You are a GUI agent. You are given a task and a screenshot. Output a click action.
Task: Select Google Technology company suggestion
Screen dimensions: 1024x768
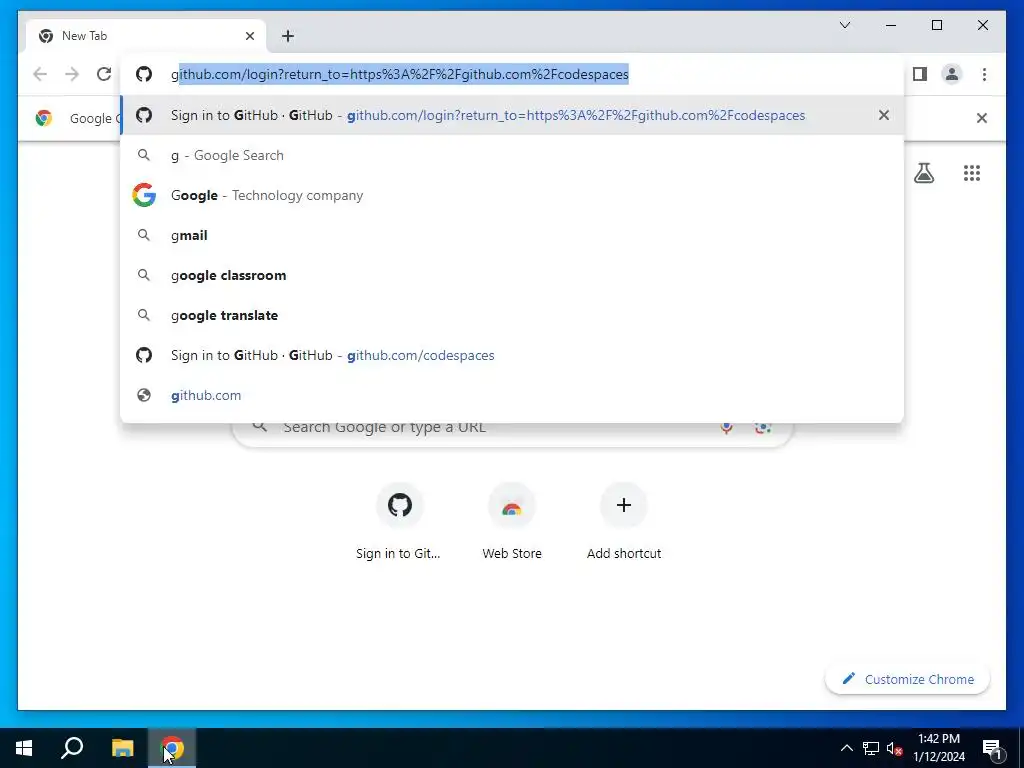click(512, 195)
